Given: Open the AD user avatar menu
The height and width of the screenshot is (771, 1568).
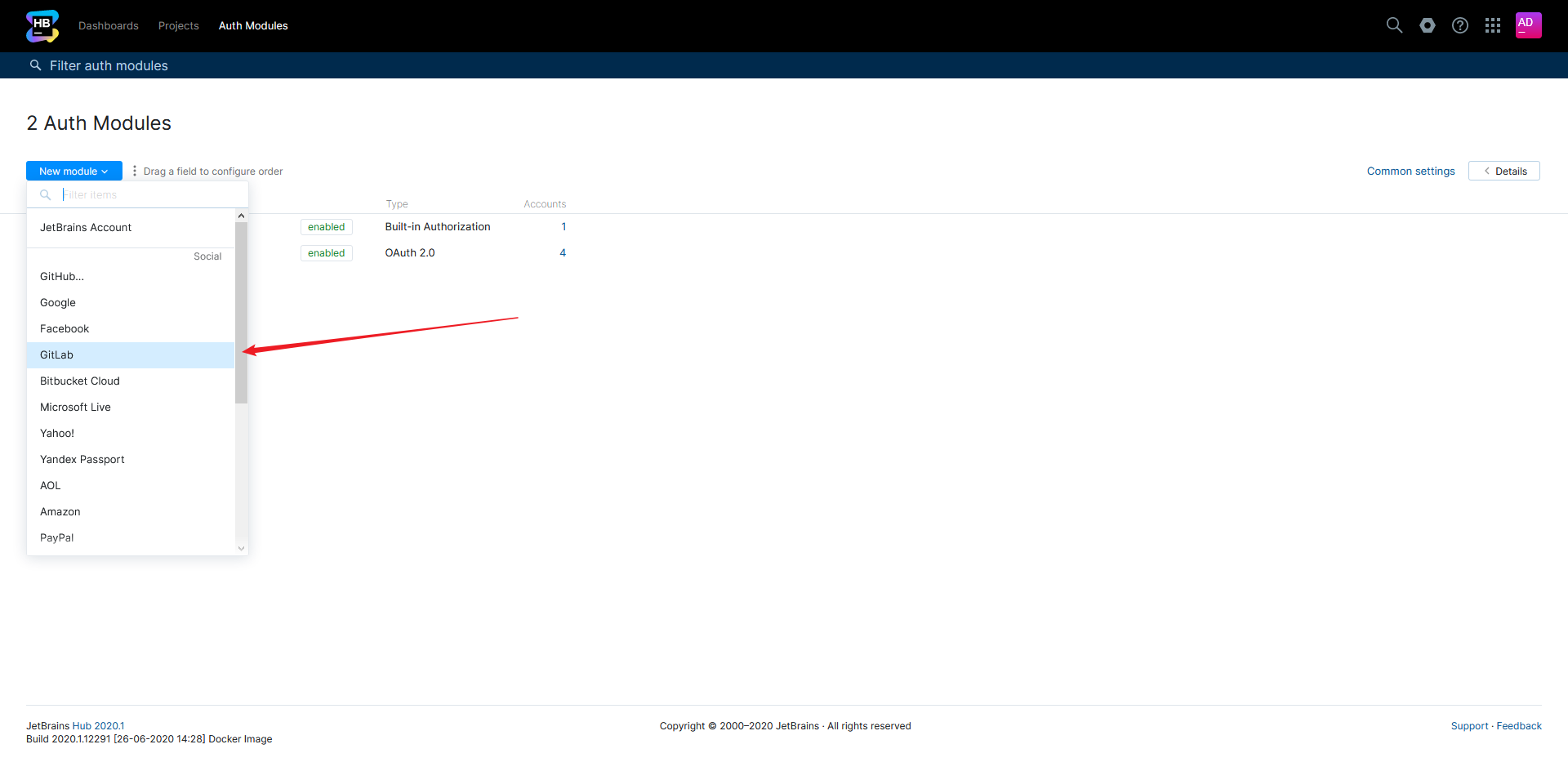Looking at the screenshot, I should tap(1529, 25).
